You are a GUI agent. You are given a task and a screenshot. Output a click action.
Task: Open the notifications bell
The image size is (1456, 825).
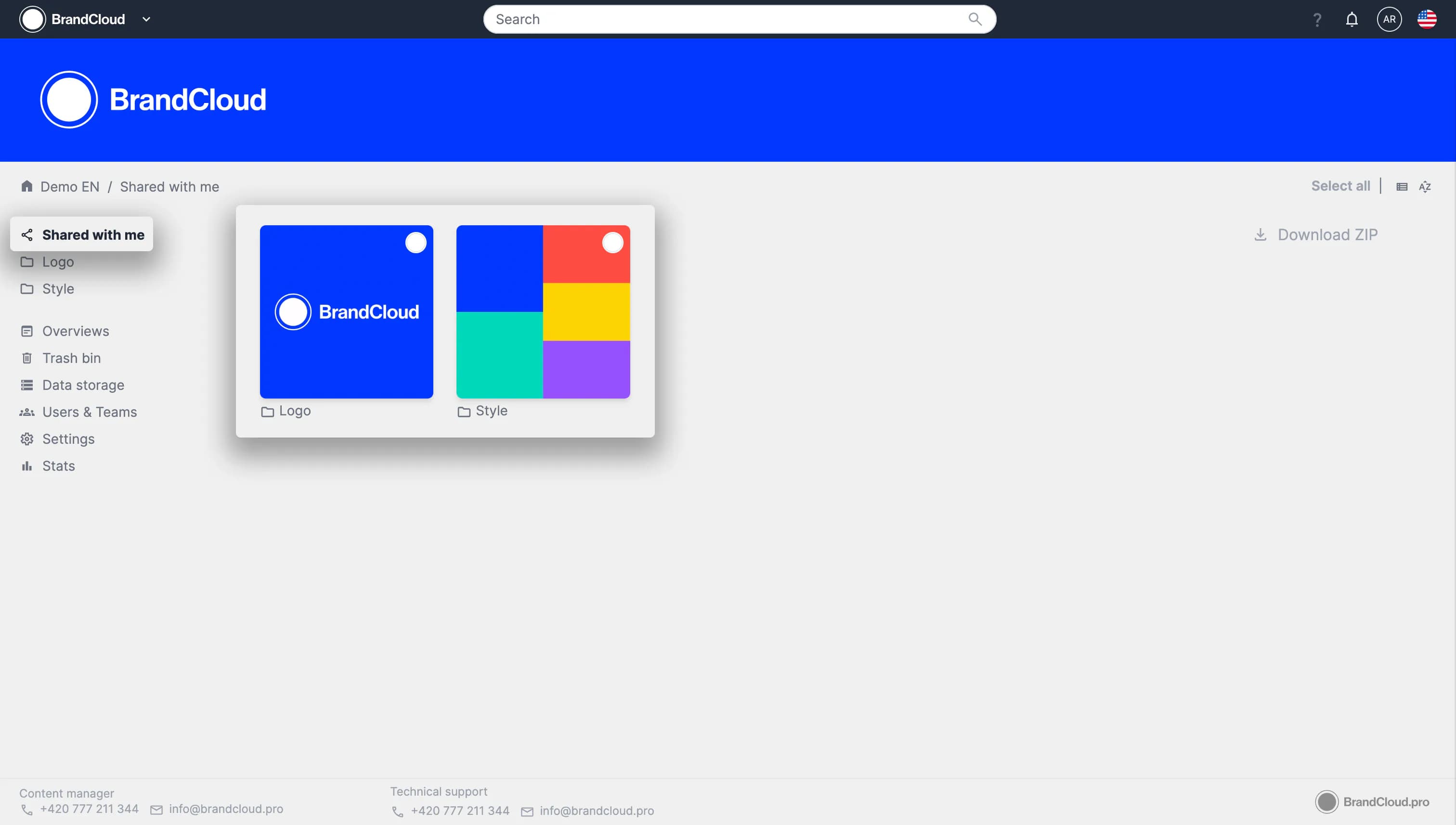1352,20
